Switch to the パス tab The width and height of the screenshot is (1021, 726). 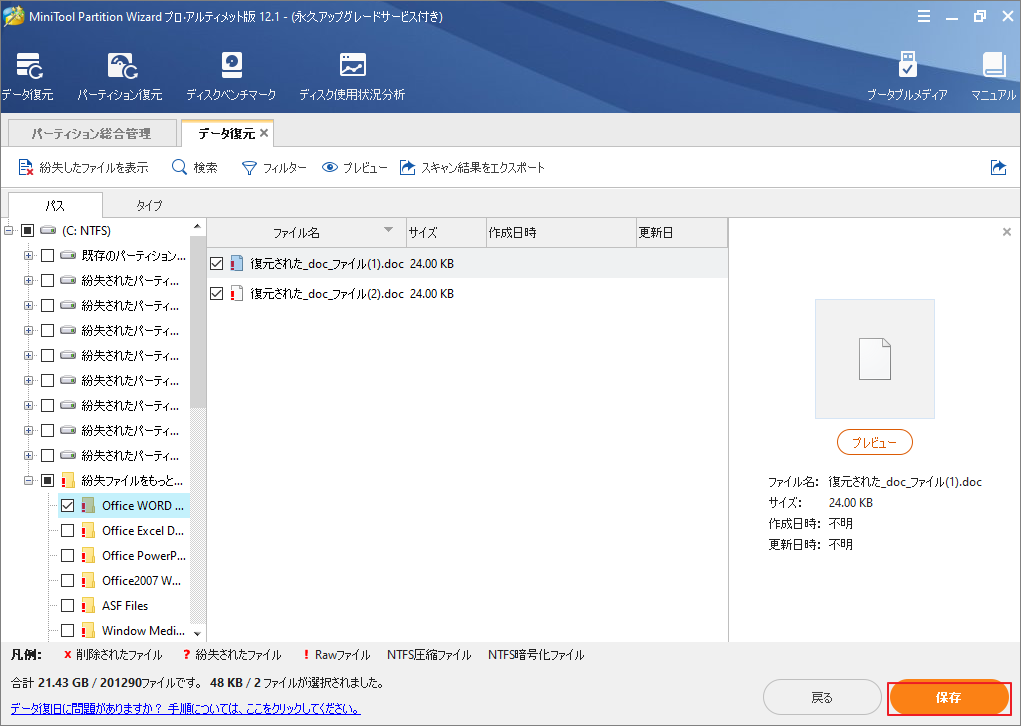55,205
